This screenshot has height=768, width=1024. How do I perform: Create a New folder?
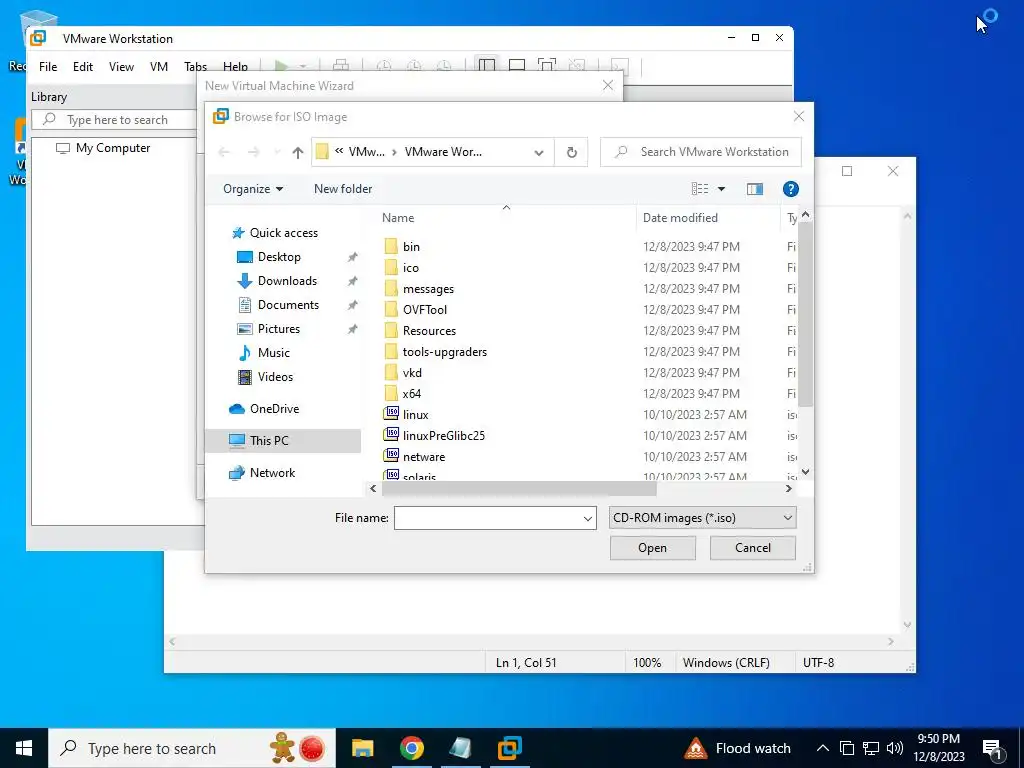[343, 189]
